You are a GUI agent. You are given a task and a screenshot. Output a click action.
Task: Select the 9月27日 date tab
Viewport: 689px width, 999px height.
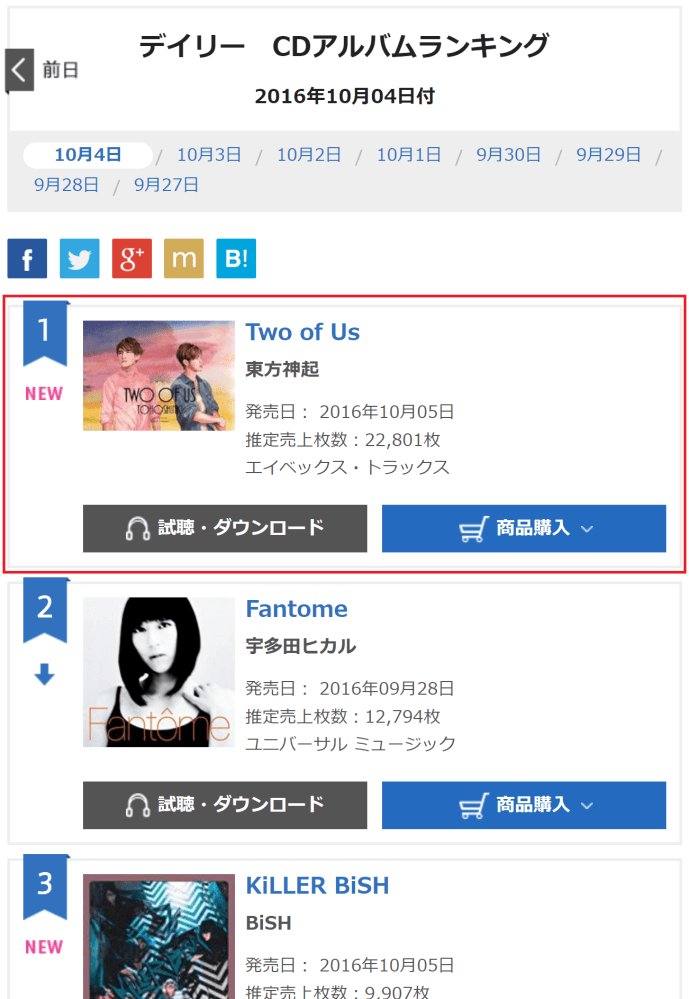click(166, 185)
